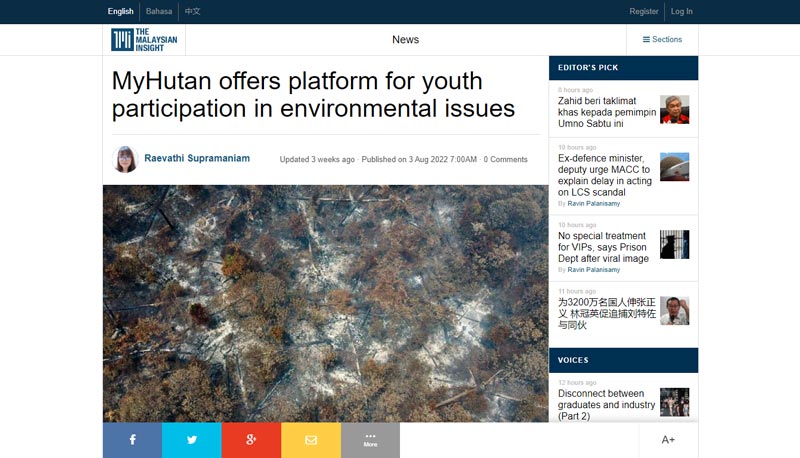Share article on Facebook

(132, 440)
